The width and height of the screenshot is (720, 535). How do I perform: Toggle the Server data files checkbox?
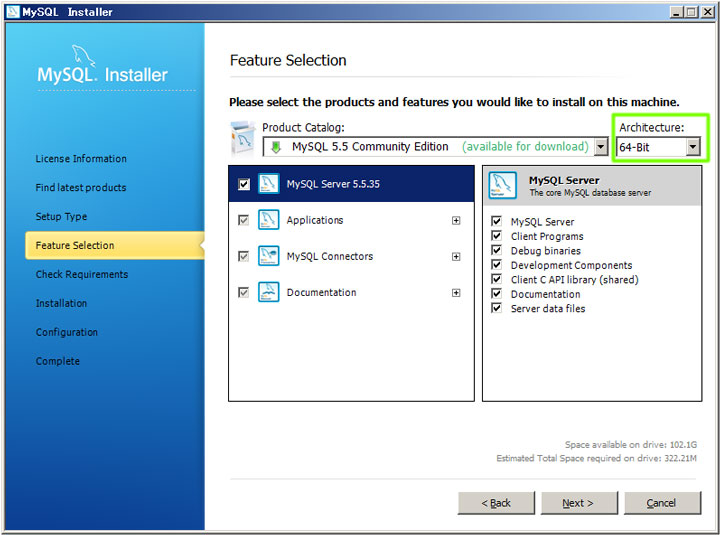click(x=496, y=308)
